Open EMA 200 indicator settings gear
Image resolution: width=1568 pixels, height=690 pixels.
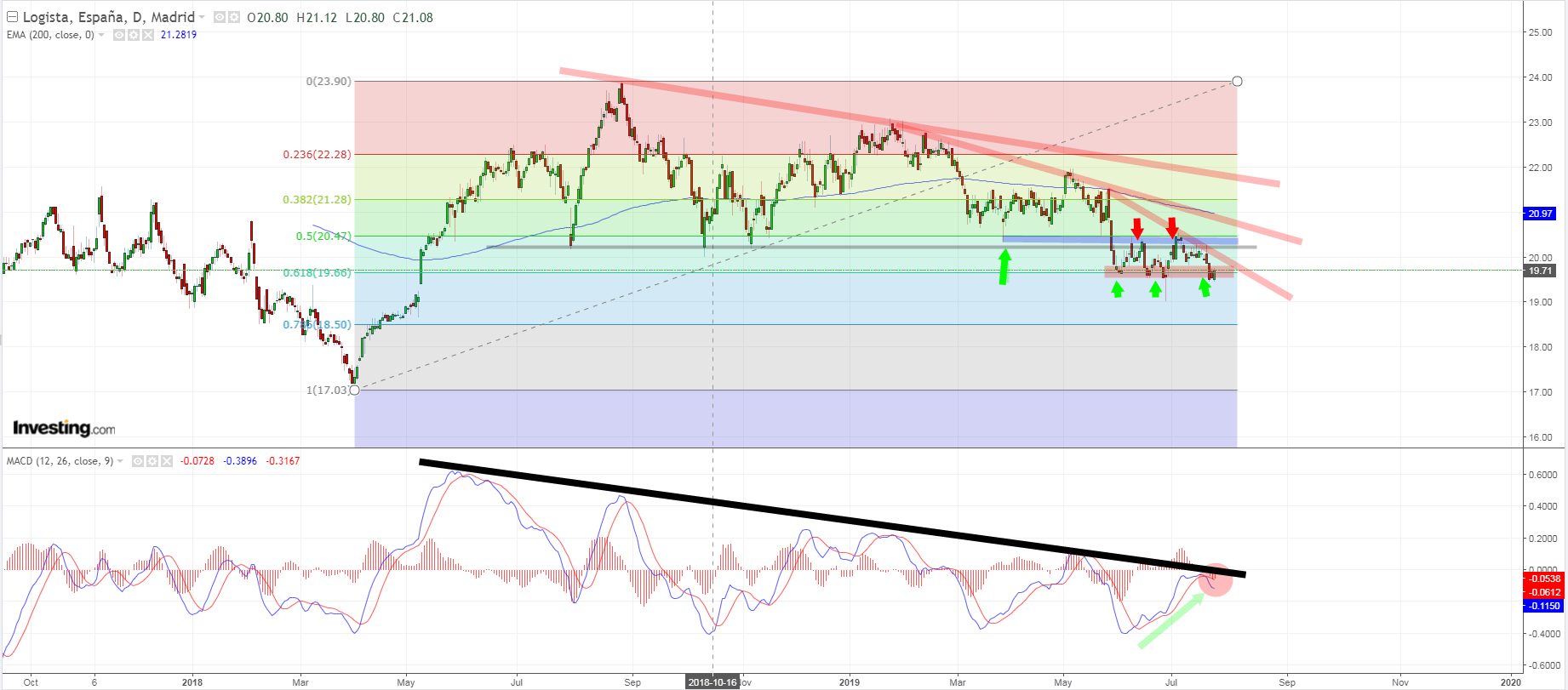tap(134, 35)
